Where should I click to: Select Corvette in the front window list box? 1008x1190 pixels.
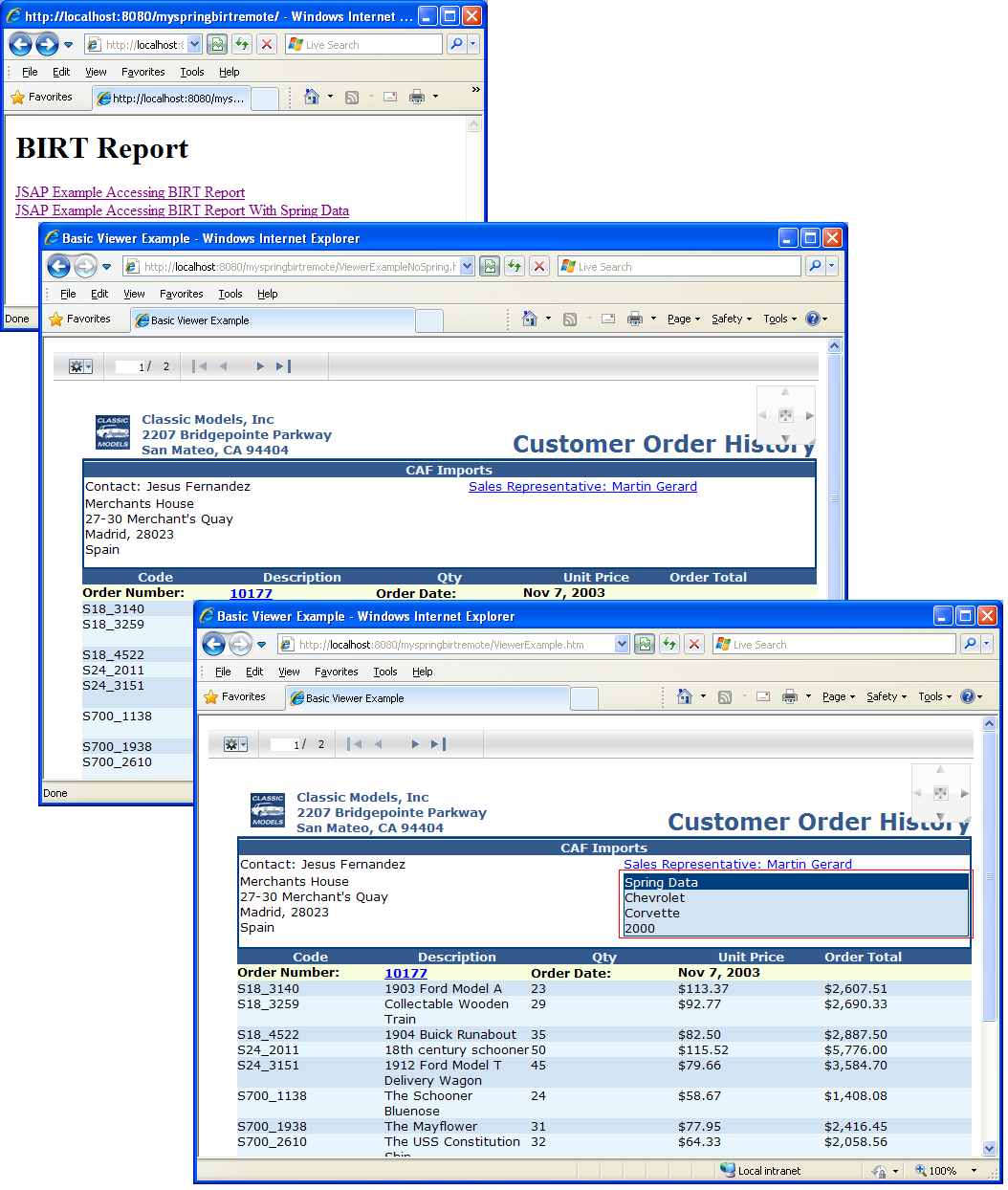coord(796,914)
